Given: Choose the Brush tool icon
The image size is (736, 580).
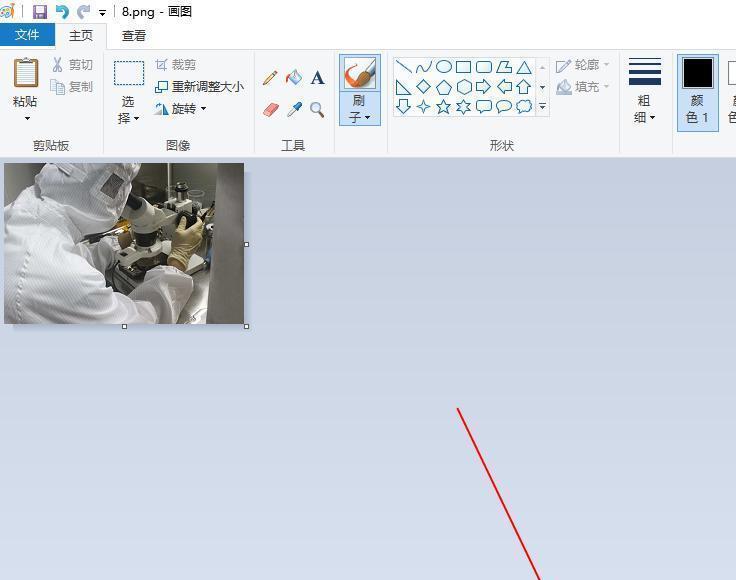Looking at the screenshot, I should [x=360, y=73].
